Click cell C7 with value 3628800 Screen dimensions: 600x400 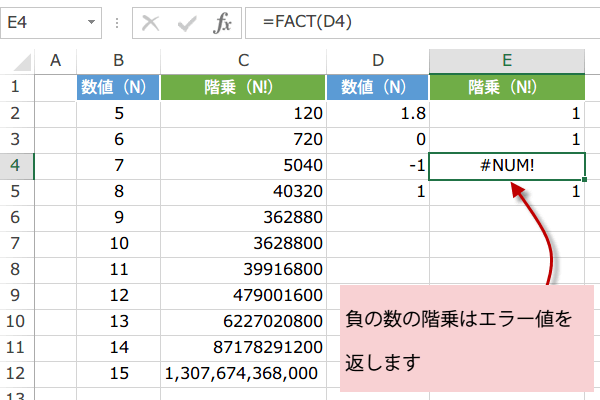(243, 244)
